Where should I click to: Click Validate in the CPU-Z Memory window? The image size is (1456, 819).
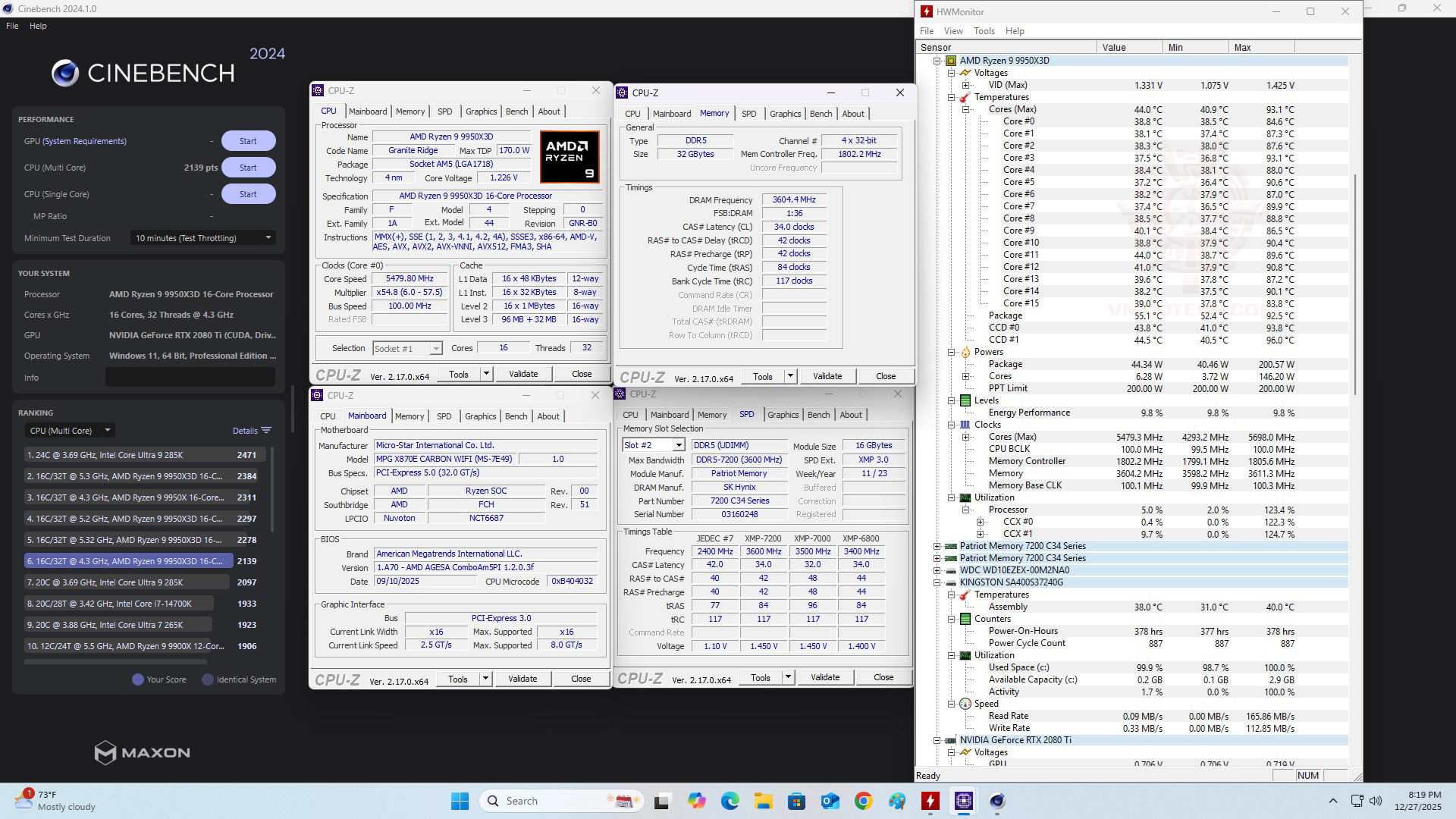[827, 376]
